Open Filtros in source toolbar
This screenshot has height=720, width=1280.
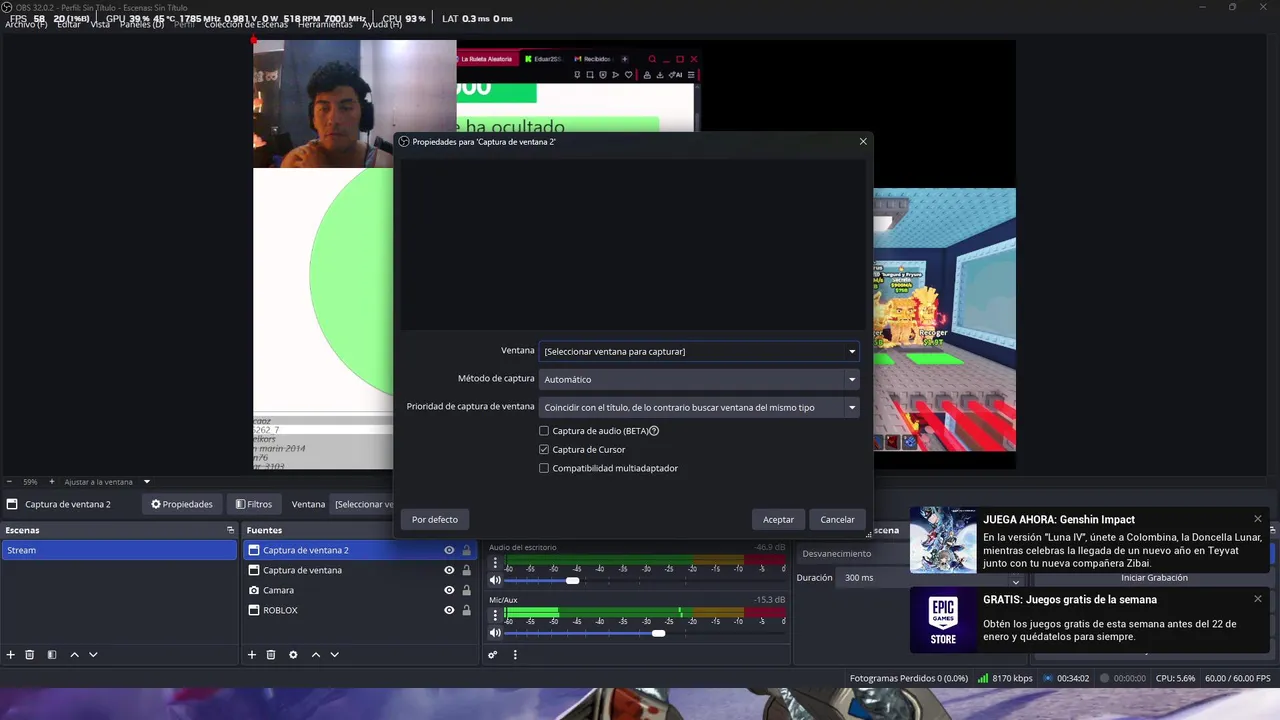click(x=254, y=504)
